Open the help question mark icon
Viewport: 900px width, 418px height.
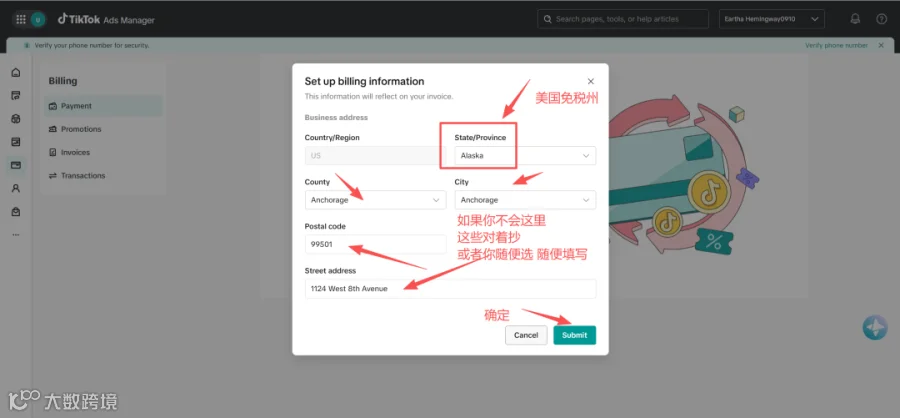(x=882, y=19)
